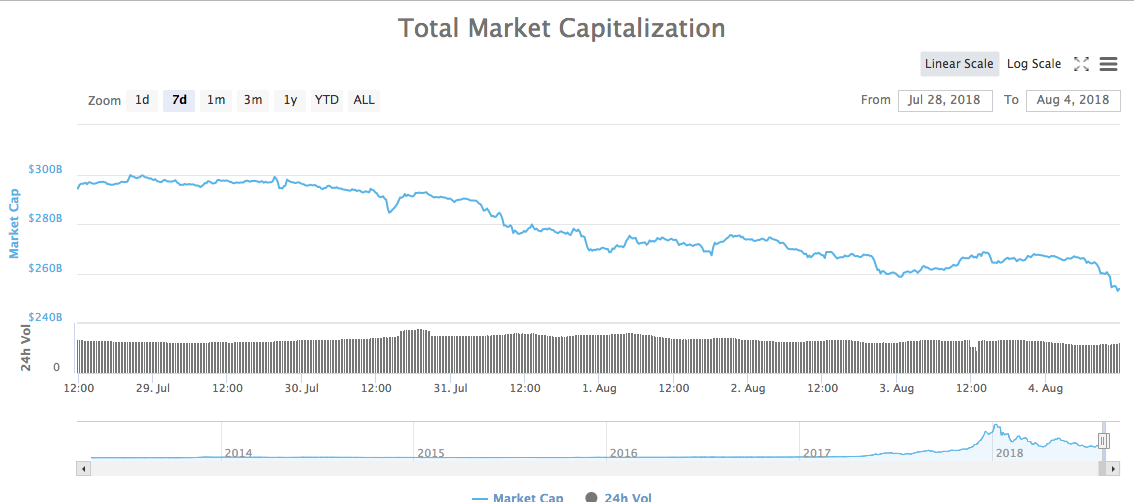Switch to Linear Scale
Viewport: 1134px width, 502px height.
(x=959, y=64)
